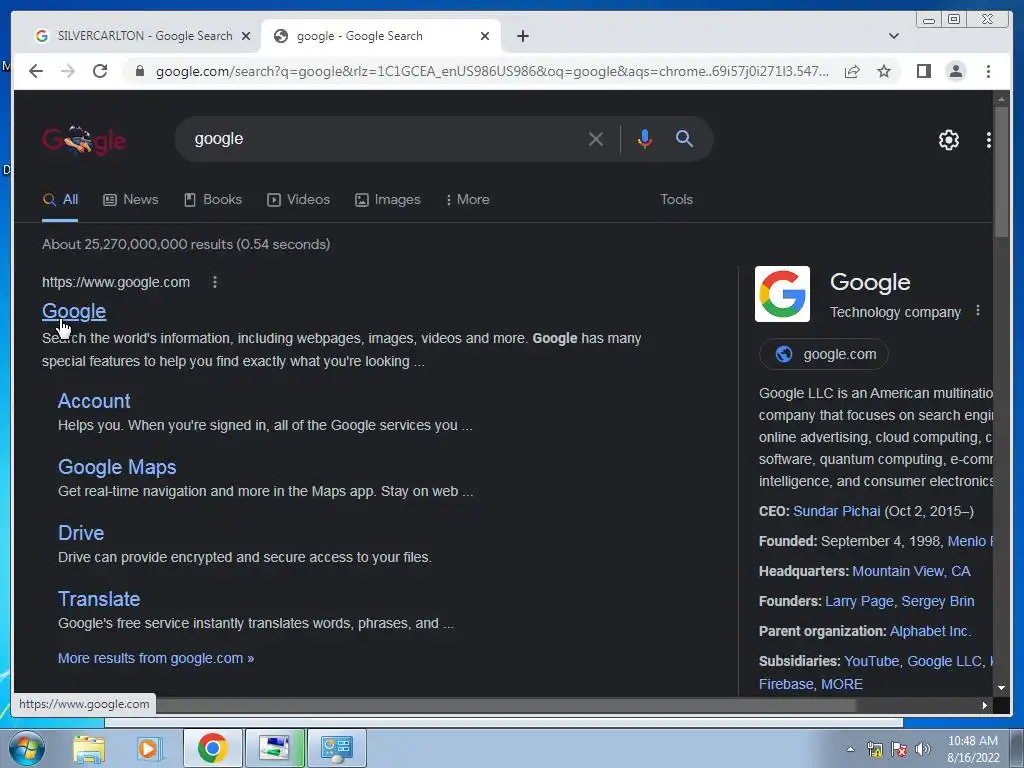View site information via the lock icon
The height and width of the screenshot is (768, 1024).
tap(140, 71)
